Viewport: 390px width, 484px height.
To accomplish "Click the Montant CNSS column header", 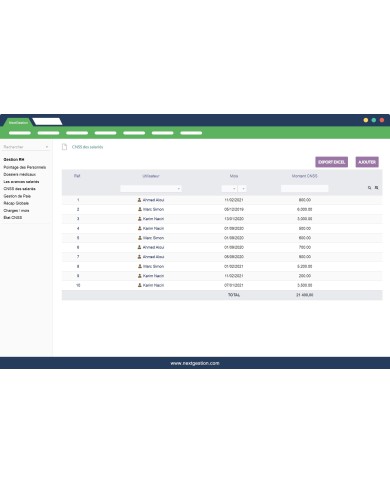I will pos(304,176).
